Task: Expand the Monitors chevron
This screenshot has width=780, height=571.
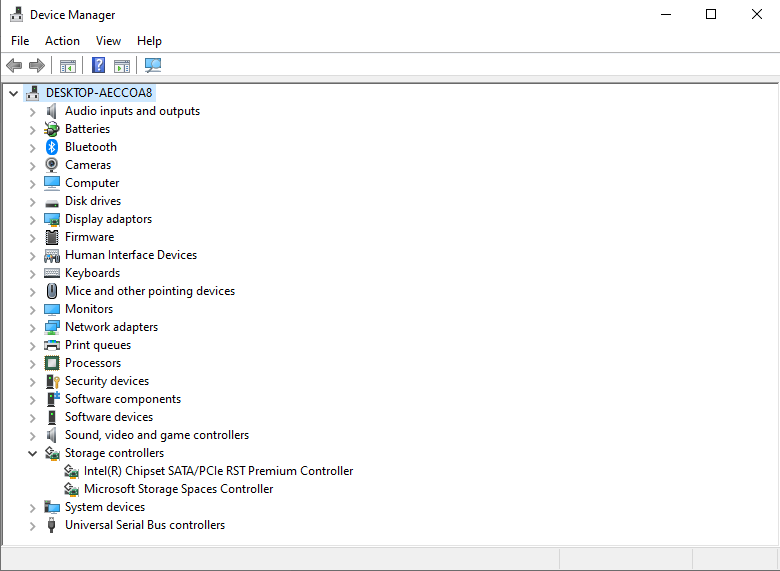Action: tap(32, 310)
